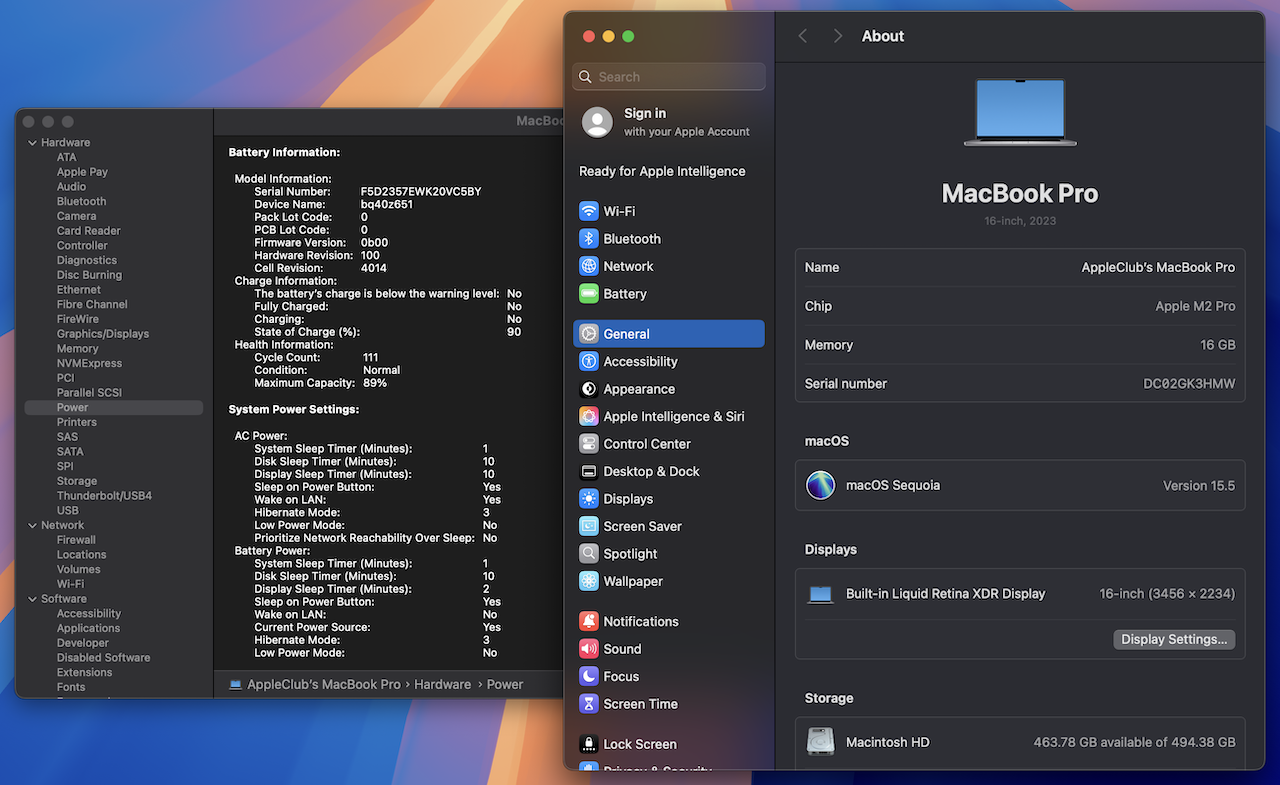
Task: Select Memory in System Information list
Action: click(78, 349)
